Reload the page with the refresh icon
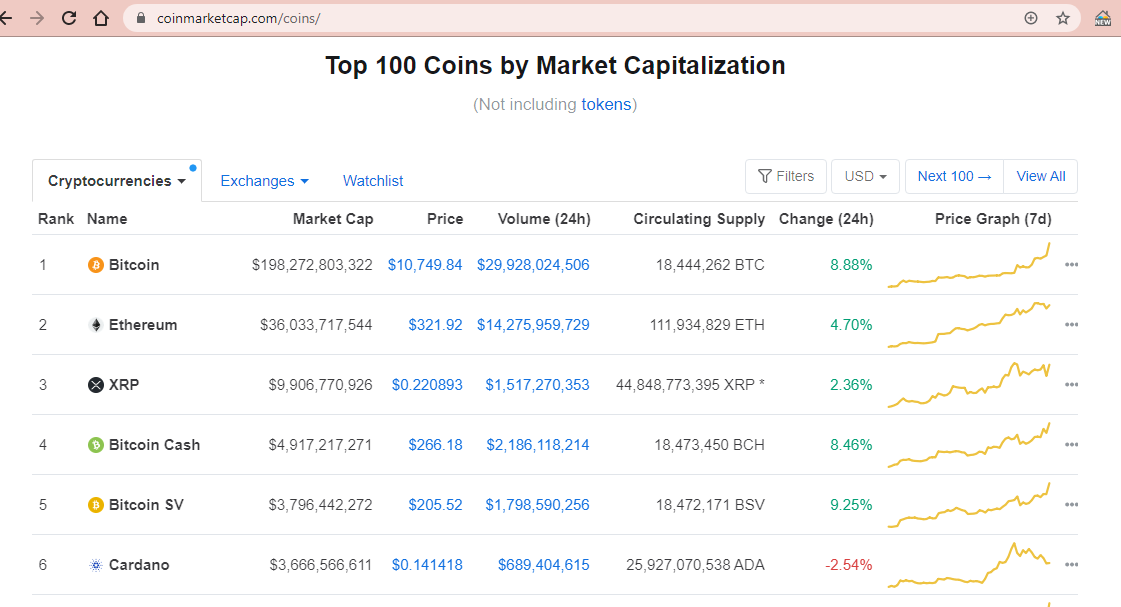 tap(69, 18)
